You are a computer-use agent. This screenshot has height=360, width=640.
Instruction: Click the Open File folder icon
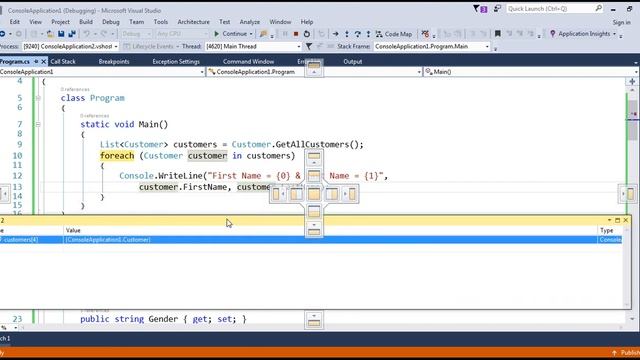50,34
